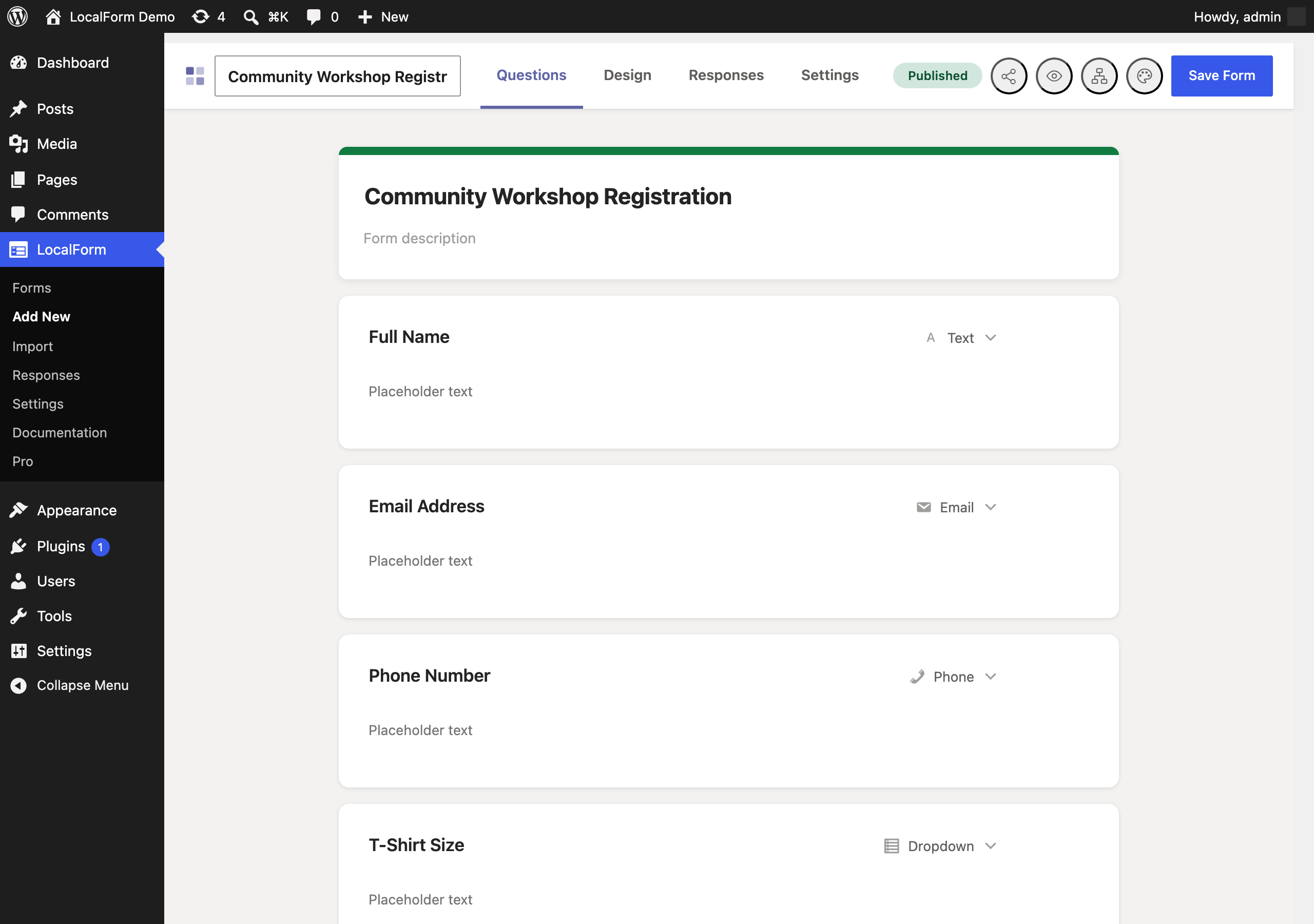Viewport: 1314px width, 924px height.
Task: Click the updates icon showing 4
Action: pos(200,16)
